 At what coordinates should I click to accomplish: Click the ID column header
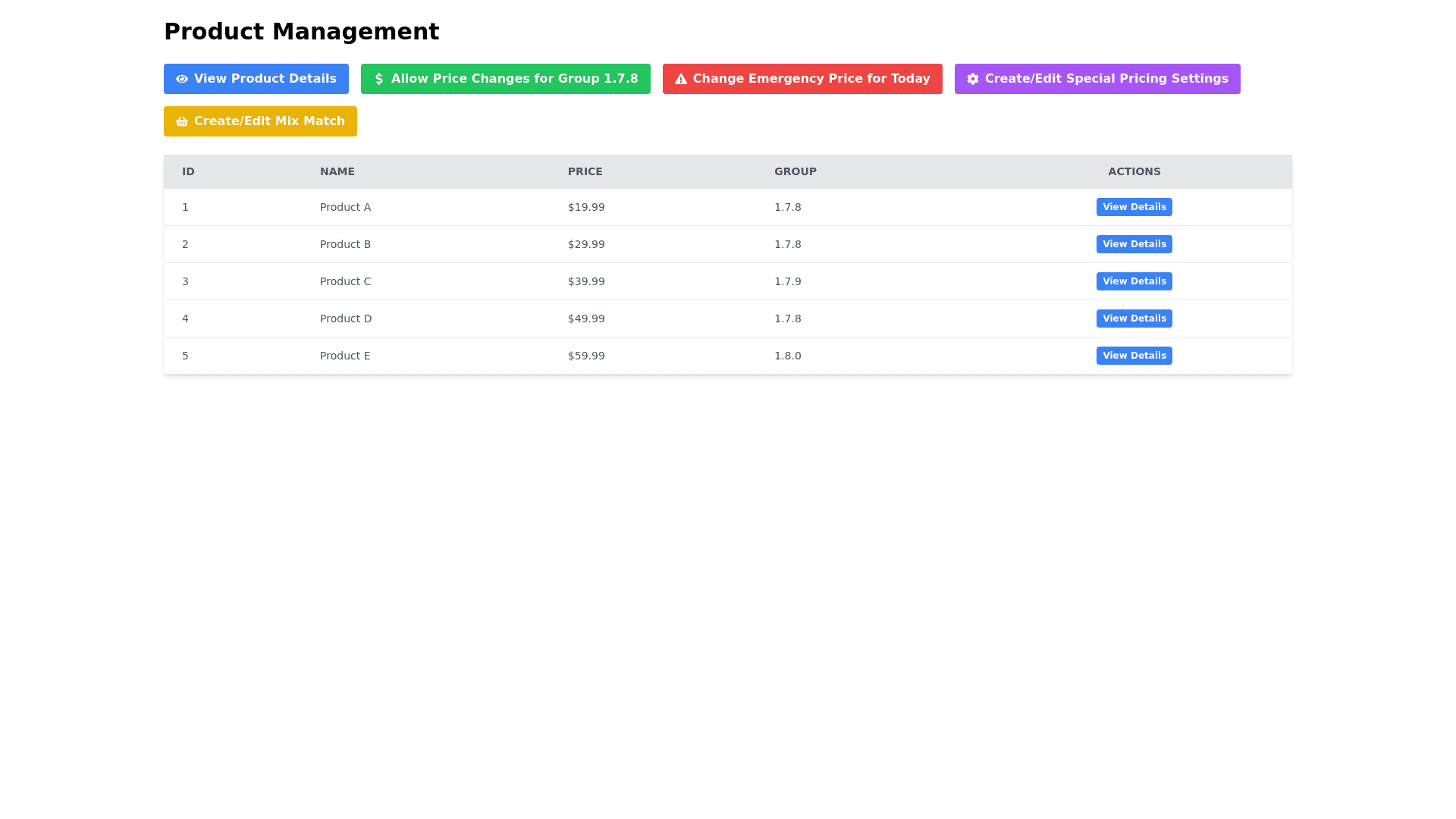point(187,171)
